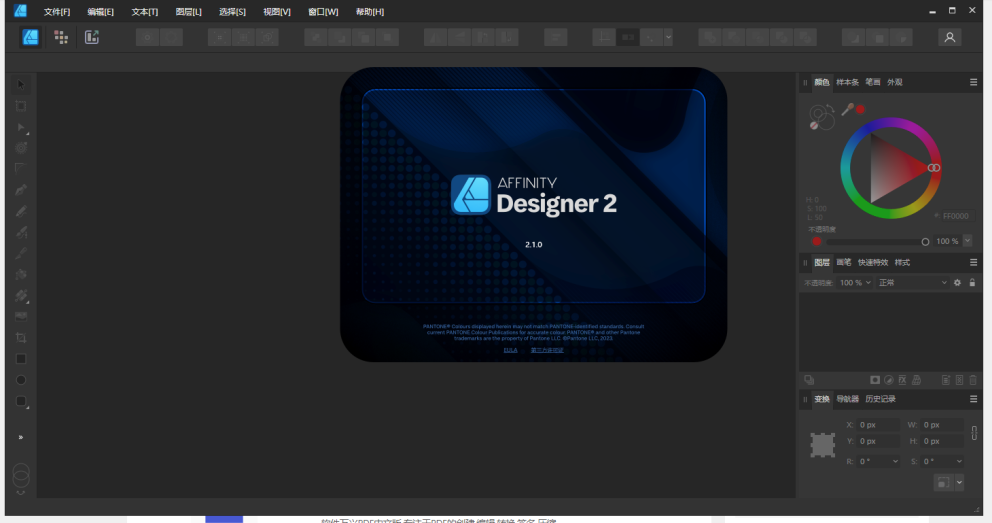The image size is (992, 523).
Task: Select the Move tool
Action: (21, 85)
